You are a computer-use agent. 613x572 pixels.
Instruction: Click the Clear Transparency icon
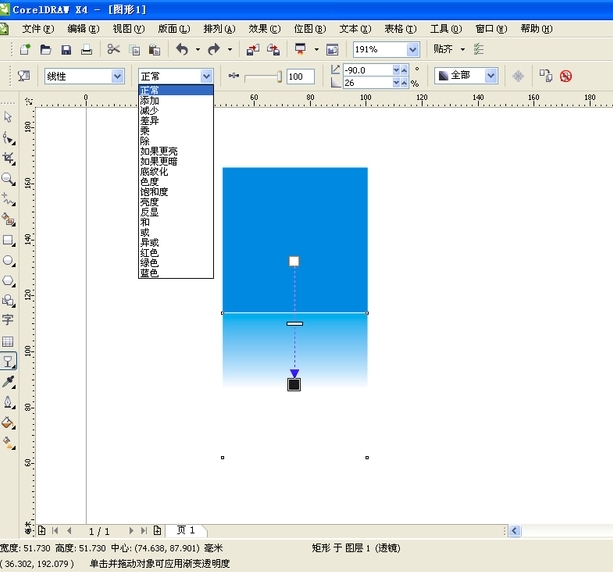[565, 76]
